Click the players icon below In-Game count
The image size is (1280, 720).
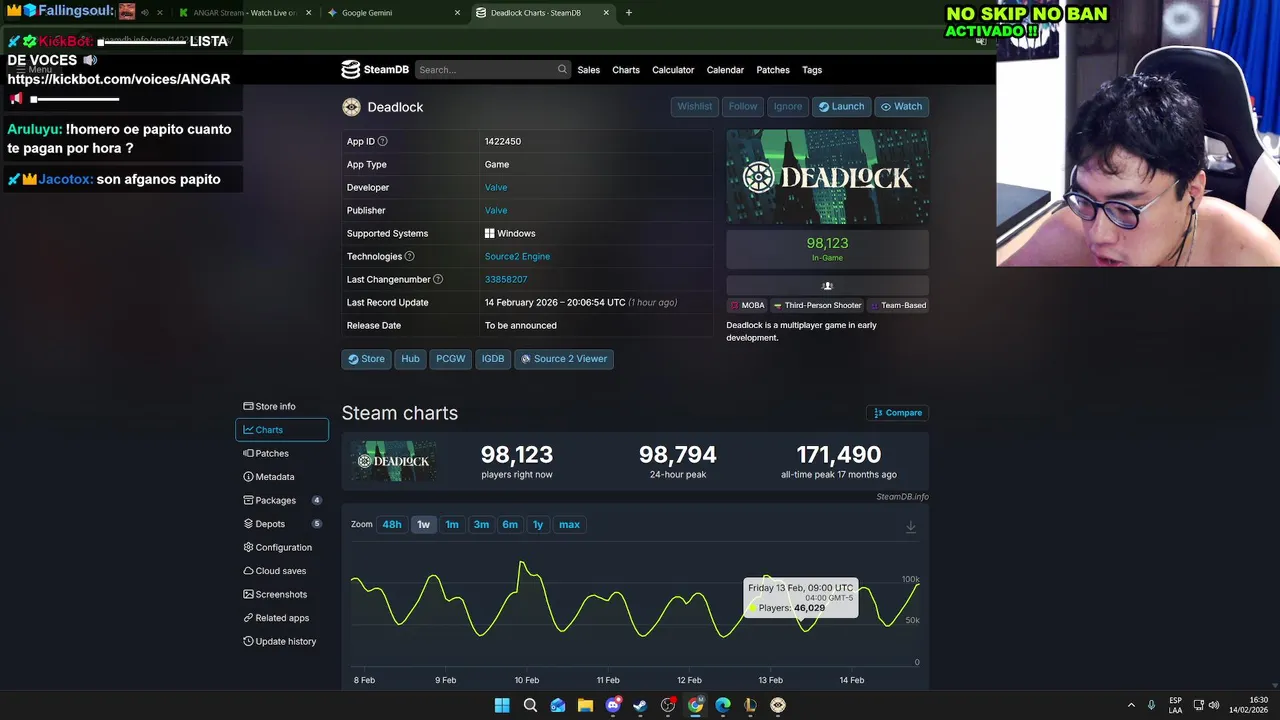coord(827,286)
